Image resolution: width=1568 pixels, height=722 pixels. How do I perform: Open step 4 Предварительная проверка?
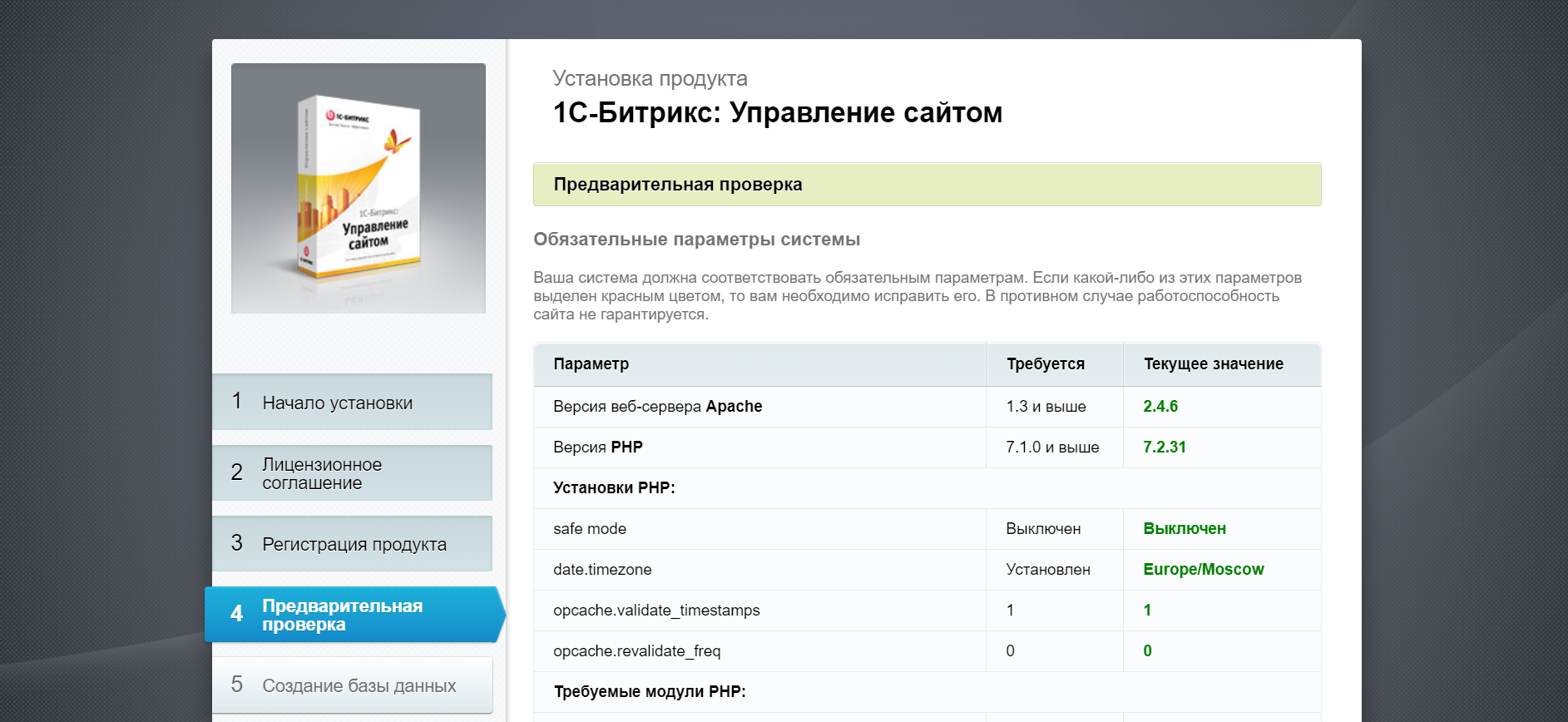click(354, 615)
